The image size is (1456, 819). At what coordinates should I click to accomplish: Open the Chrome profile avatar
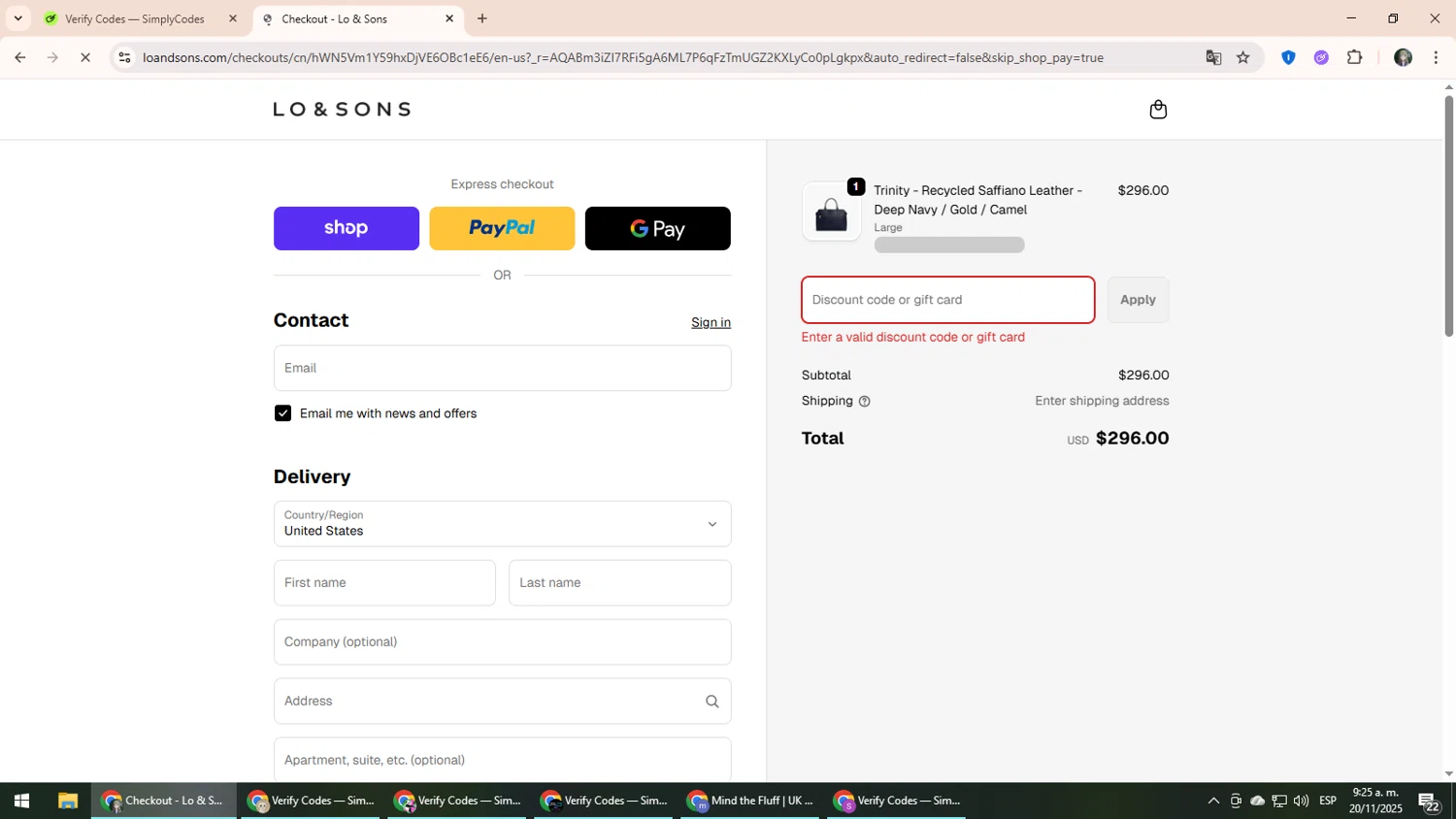(1403, 57)
